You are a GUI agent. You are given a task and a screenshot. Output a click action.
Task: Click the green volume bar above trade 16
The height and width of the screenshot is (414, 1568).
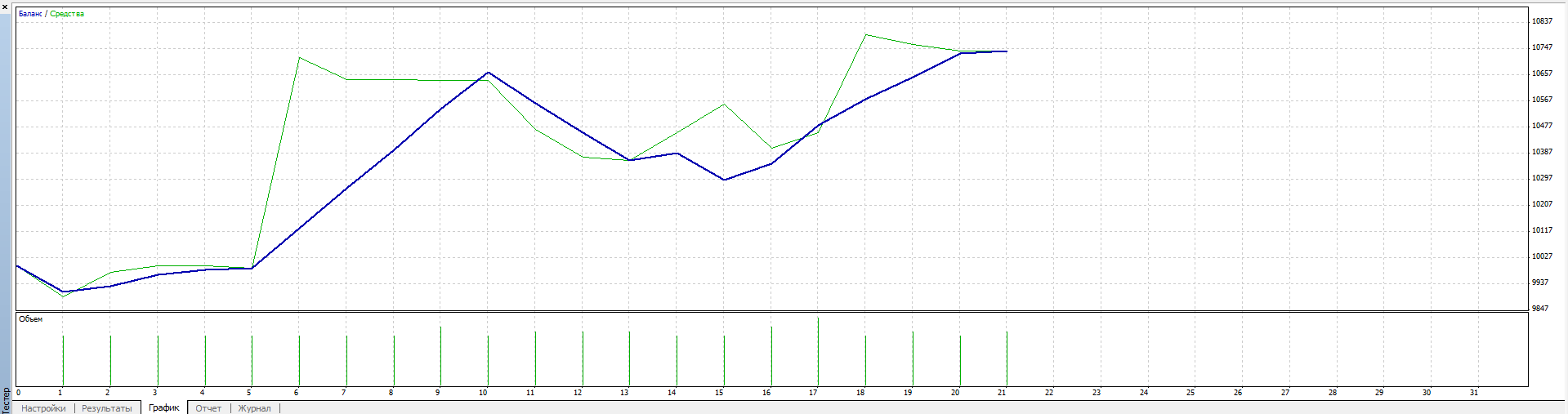(x=771, y=356)
